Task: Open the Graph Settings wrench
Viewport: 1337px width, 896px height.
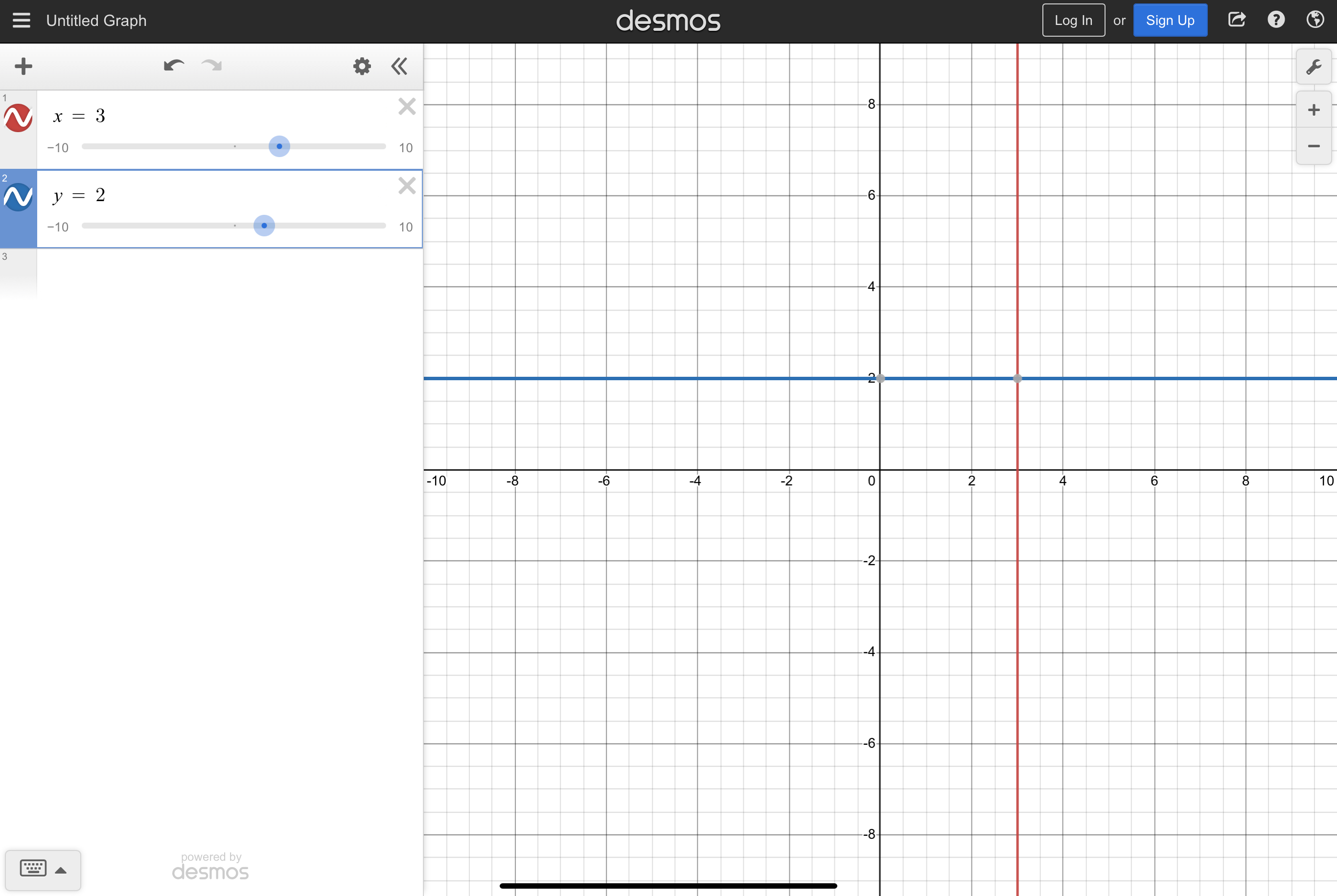Action: click(1314, 67)
